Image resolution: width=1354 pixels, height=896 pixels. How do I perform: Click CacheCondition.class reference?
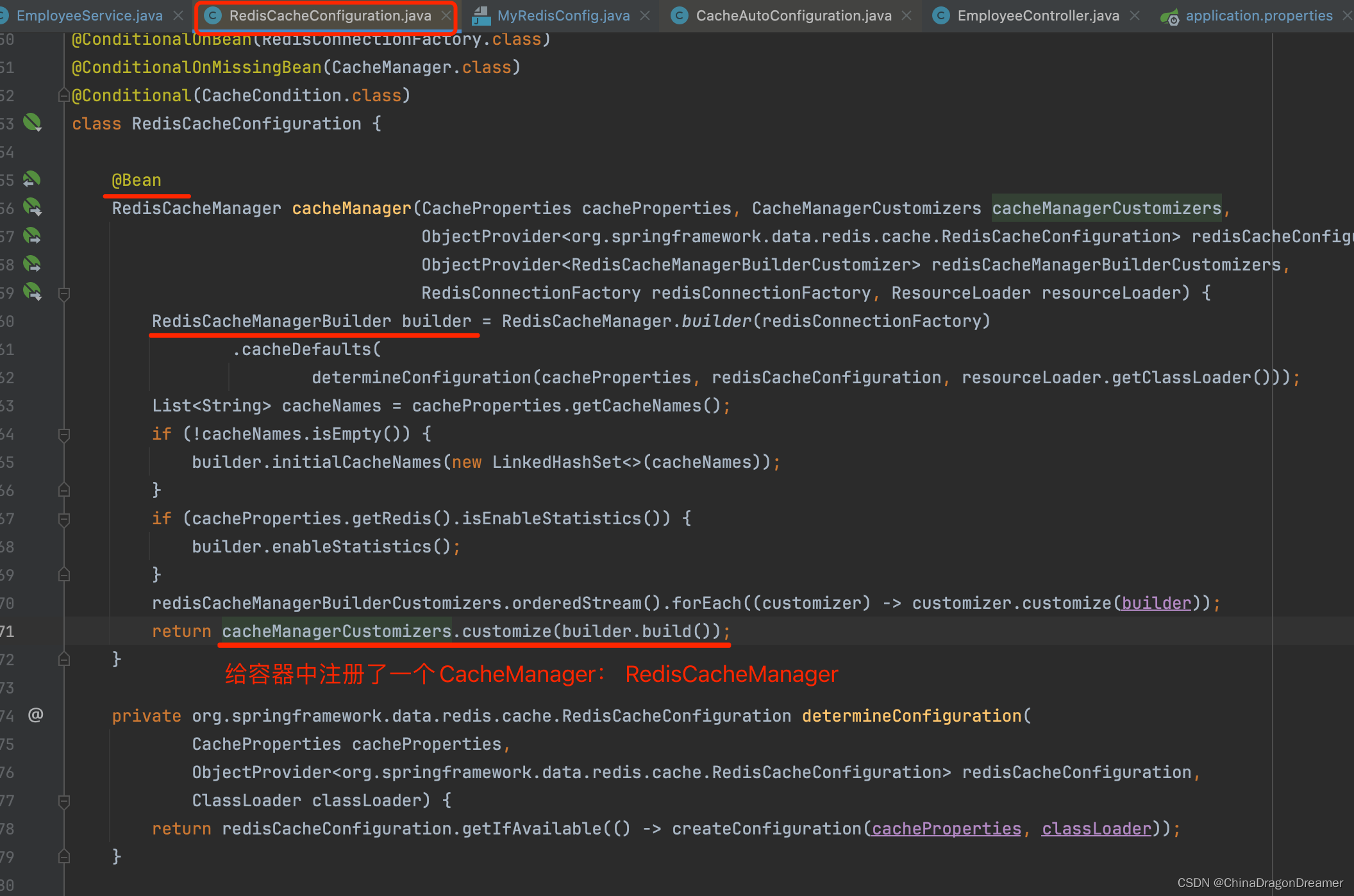[x=302, y=95]
